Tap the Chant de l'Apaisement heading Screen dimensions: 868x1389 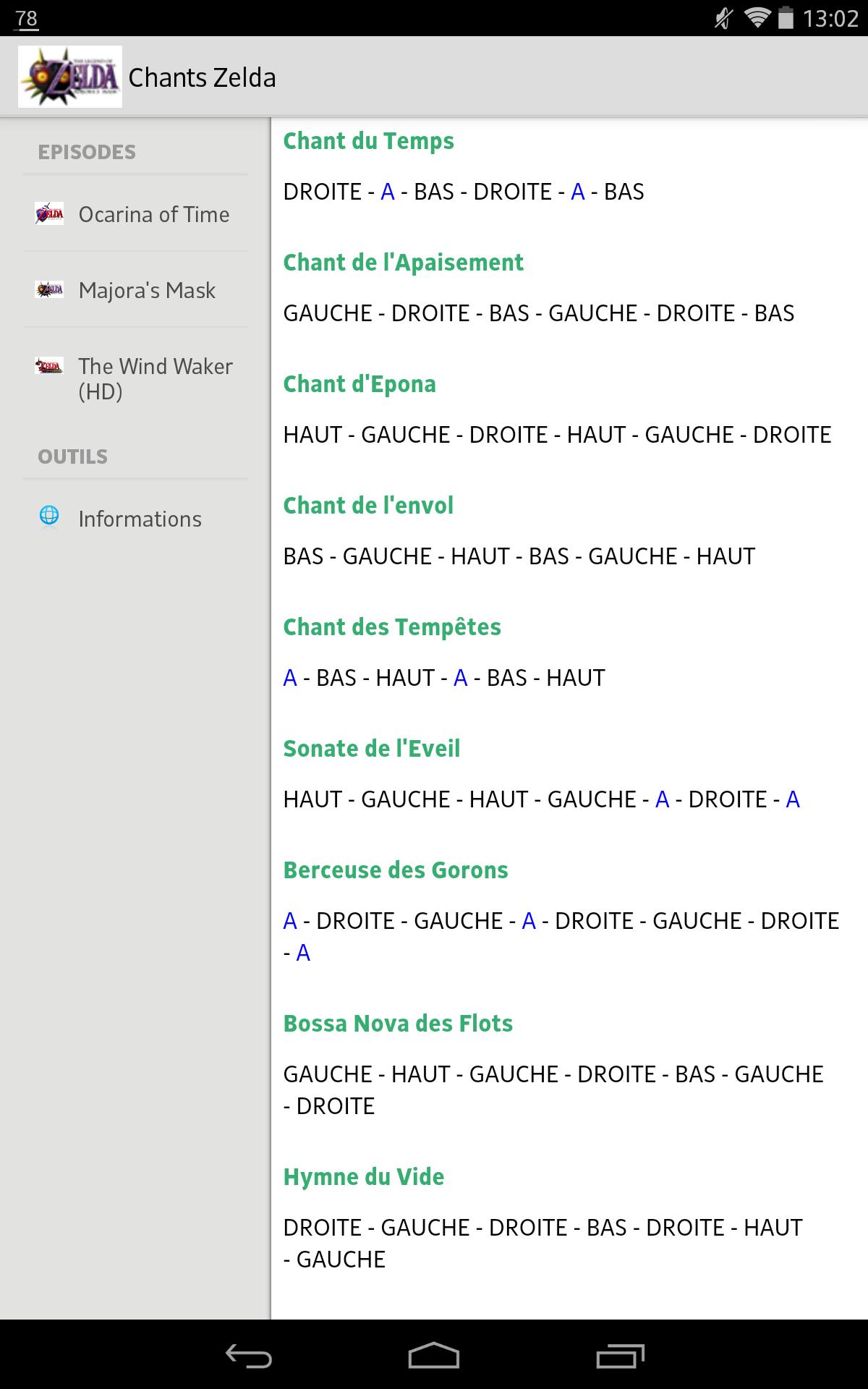click(403, 263)
